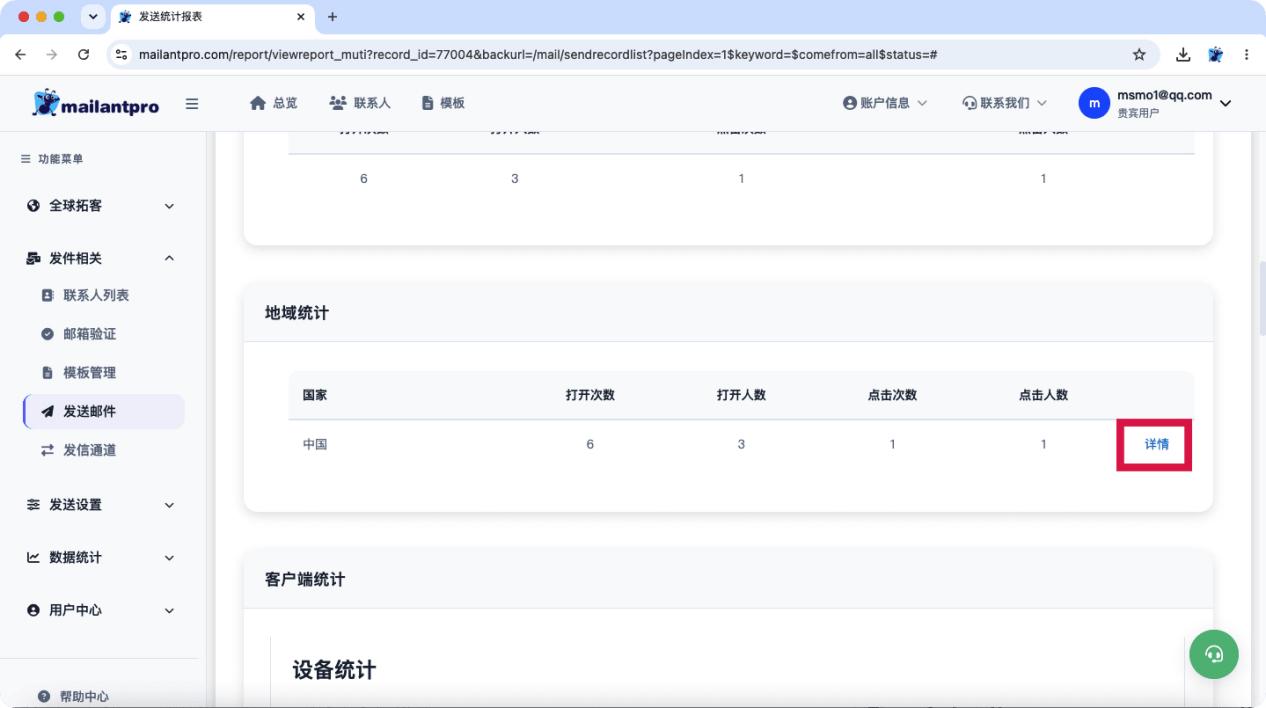The width and height of the screenshot is (1266, 708).
Task: Click the 国家 column header
Action: 315,395
